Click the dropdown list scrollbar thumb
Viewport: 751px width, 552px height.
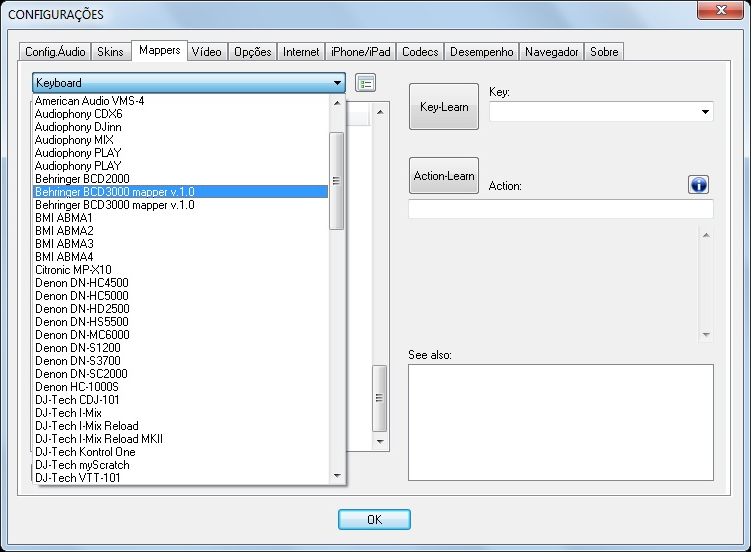pyautogui.click(x=337, y=181)
